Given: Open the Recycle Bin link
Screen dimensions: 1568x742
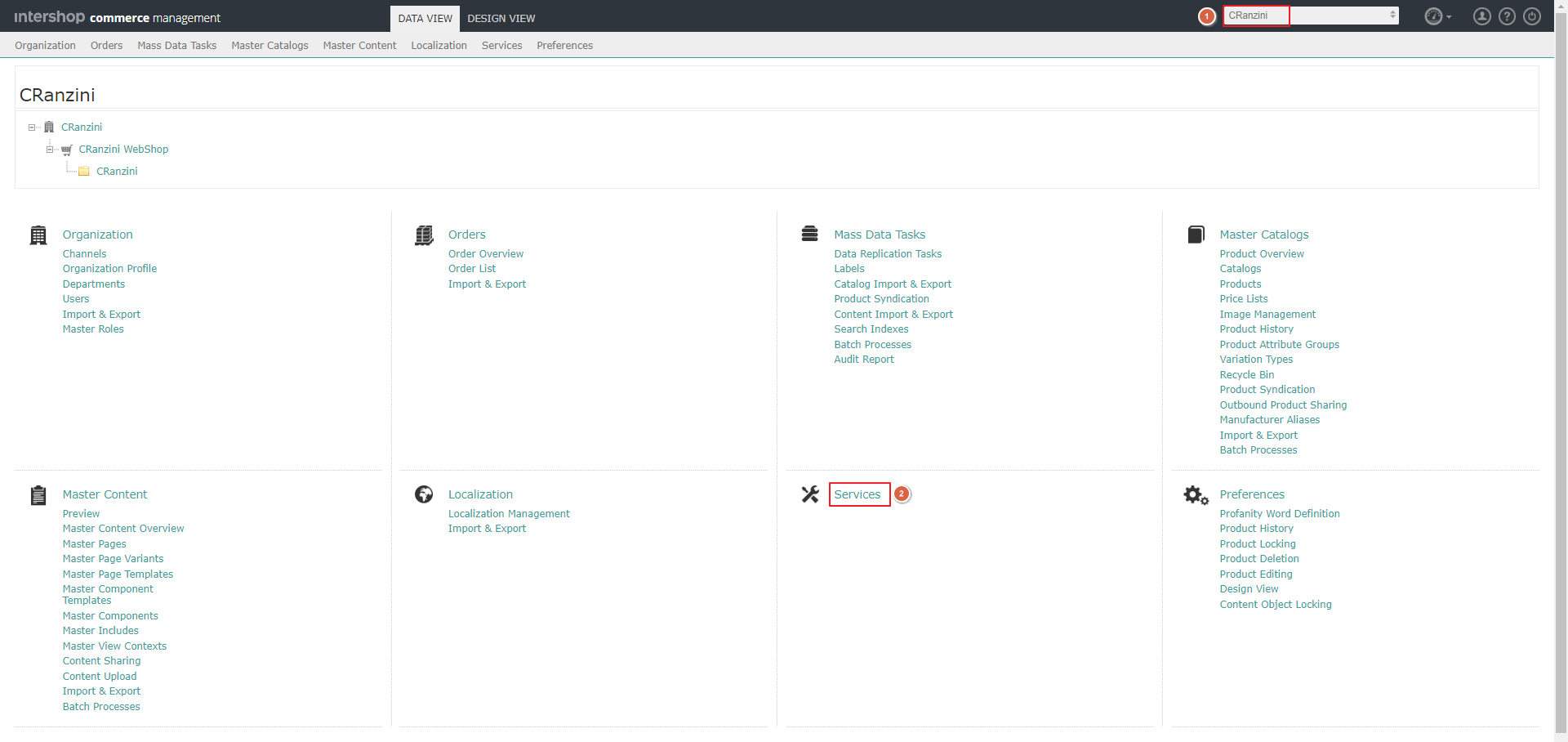Looking at the screenshot, I should 1246,375.
